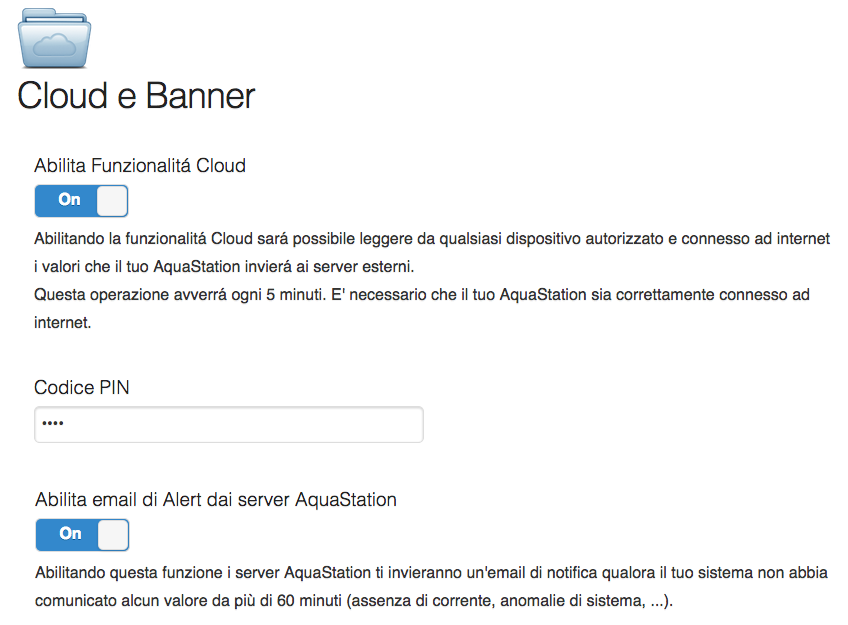This screenshot has height=625, width=848.
Task: Click the Cloud e Banner heading
Action: click(136, 96)
